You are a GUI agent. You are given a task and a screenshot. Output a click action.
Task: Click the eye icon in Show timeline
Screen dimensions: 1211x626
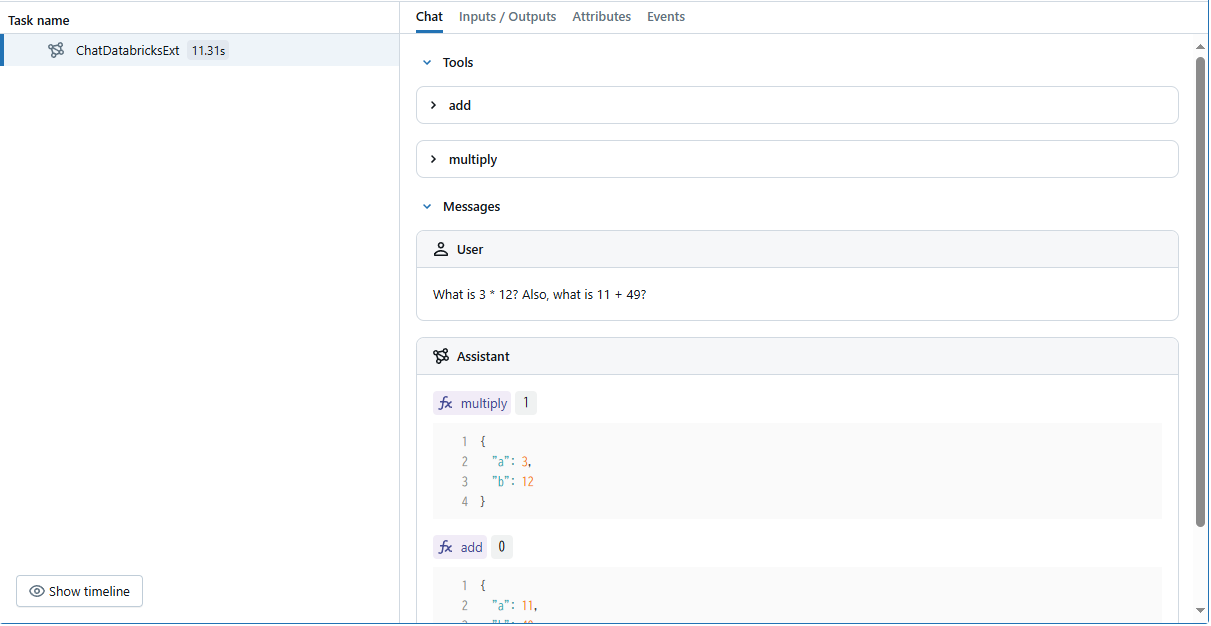coord(37,591)
